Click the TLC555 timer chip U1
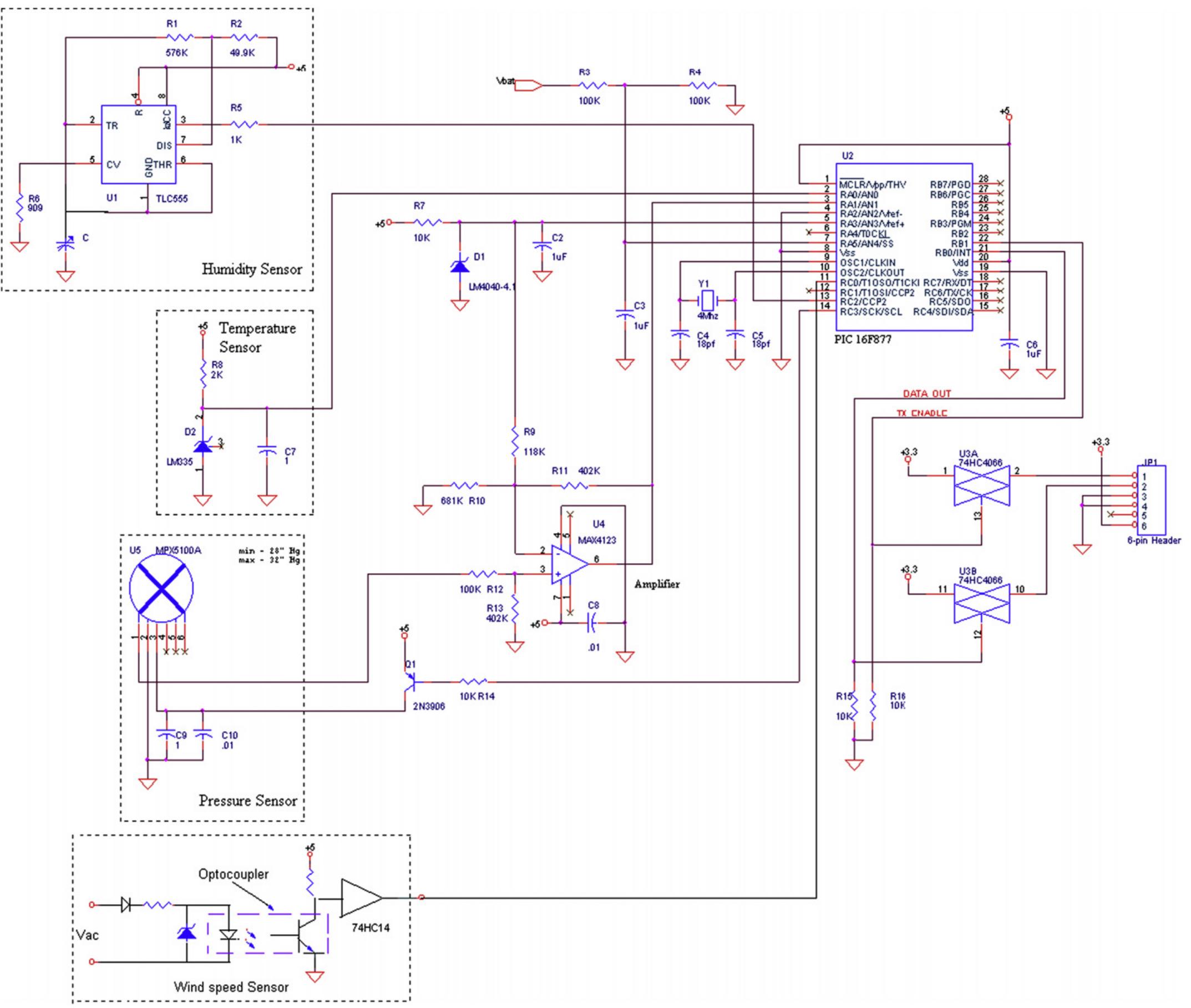 pyautogui.click(x=139, y=144)
